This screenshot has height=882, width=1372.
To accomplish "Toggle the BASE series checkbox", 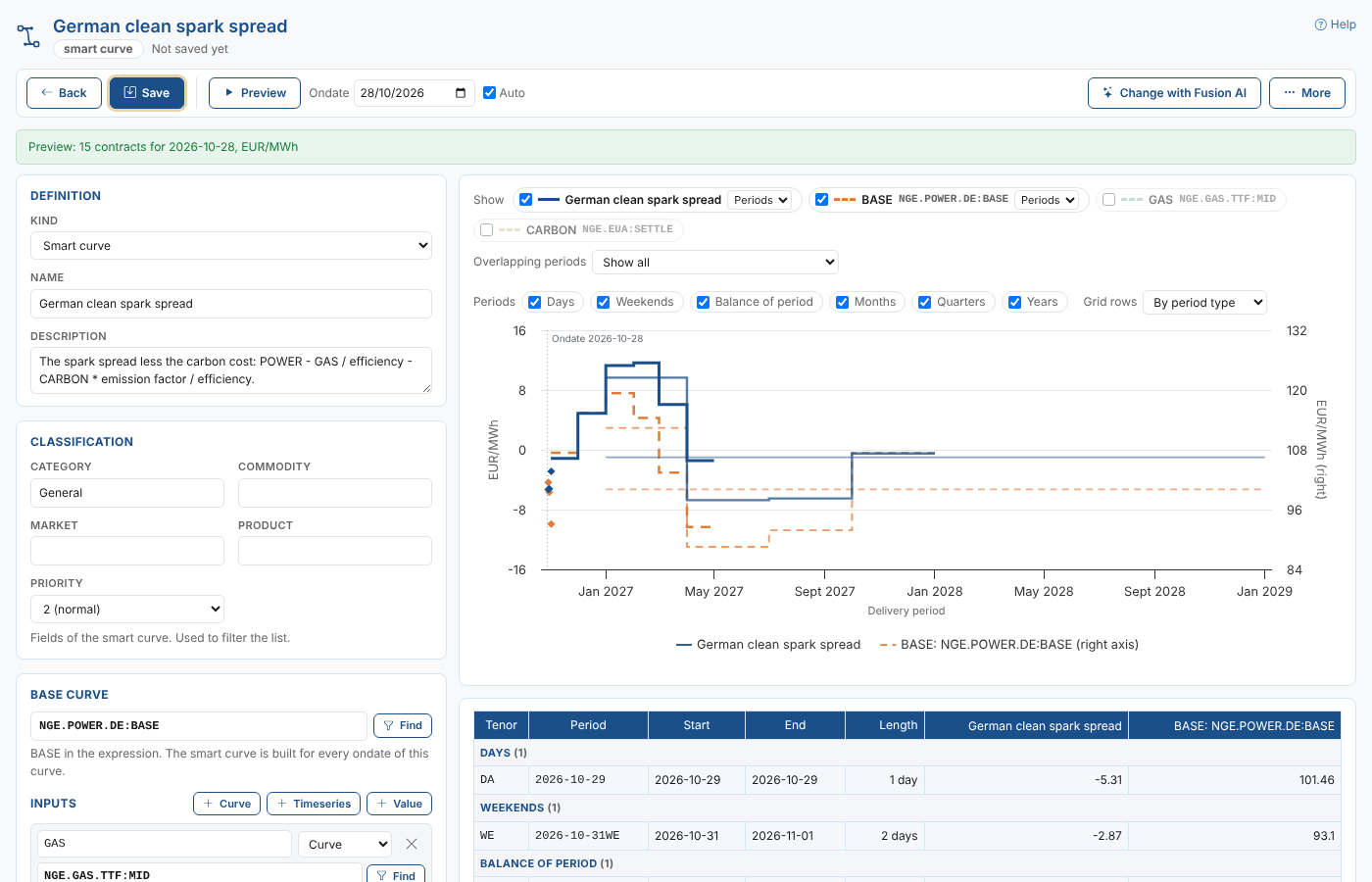I will pos(822,200).
